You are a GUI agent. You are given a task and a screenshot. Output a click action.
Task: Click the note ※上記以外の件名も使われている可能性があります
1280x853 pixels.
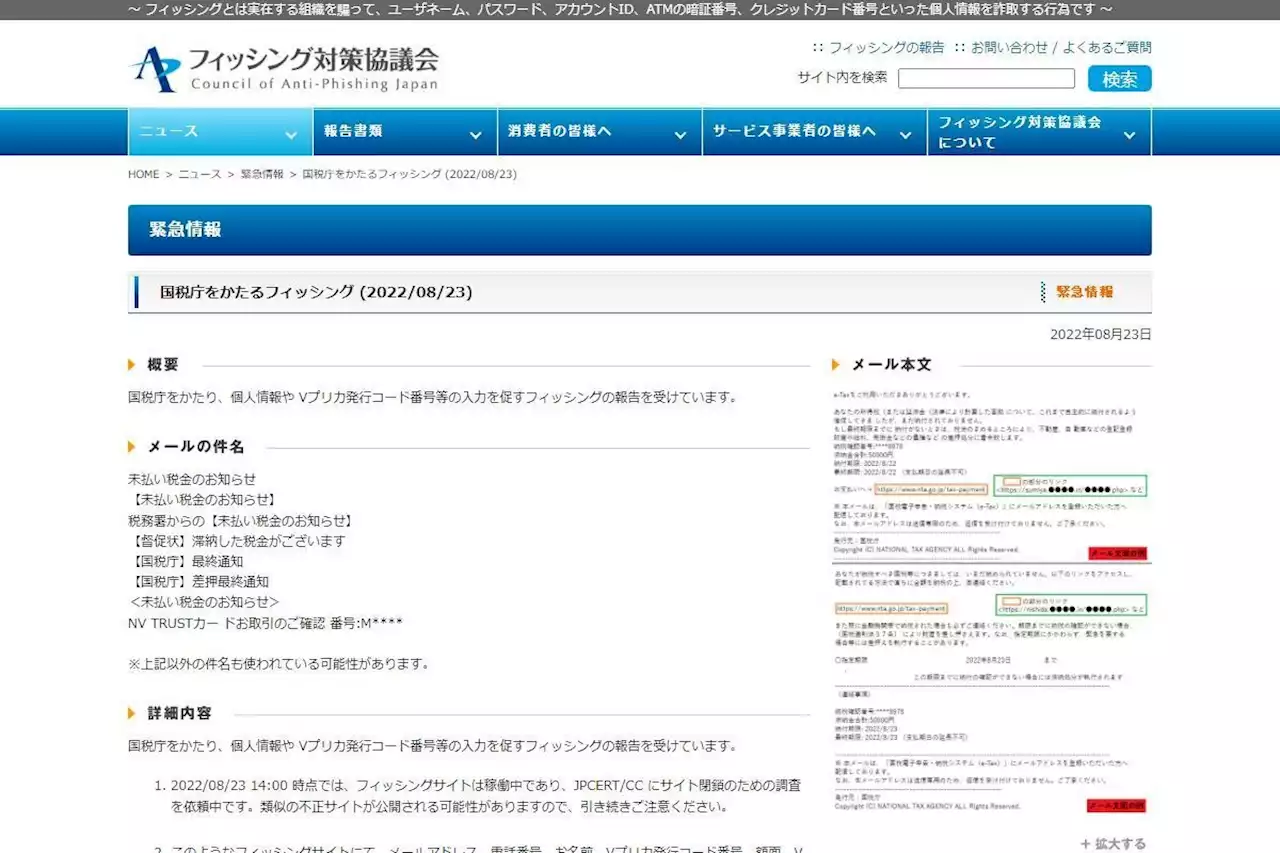pos(278,664)
